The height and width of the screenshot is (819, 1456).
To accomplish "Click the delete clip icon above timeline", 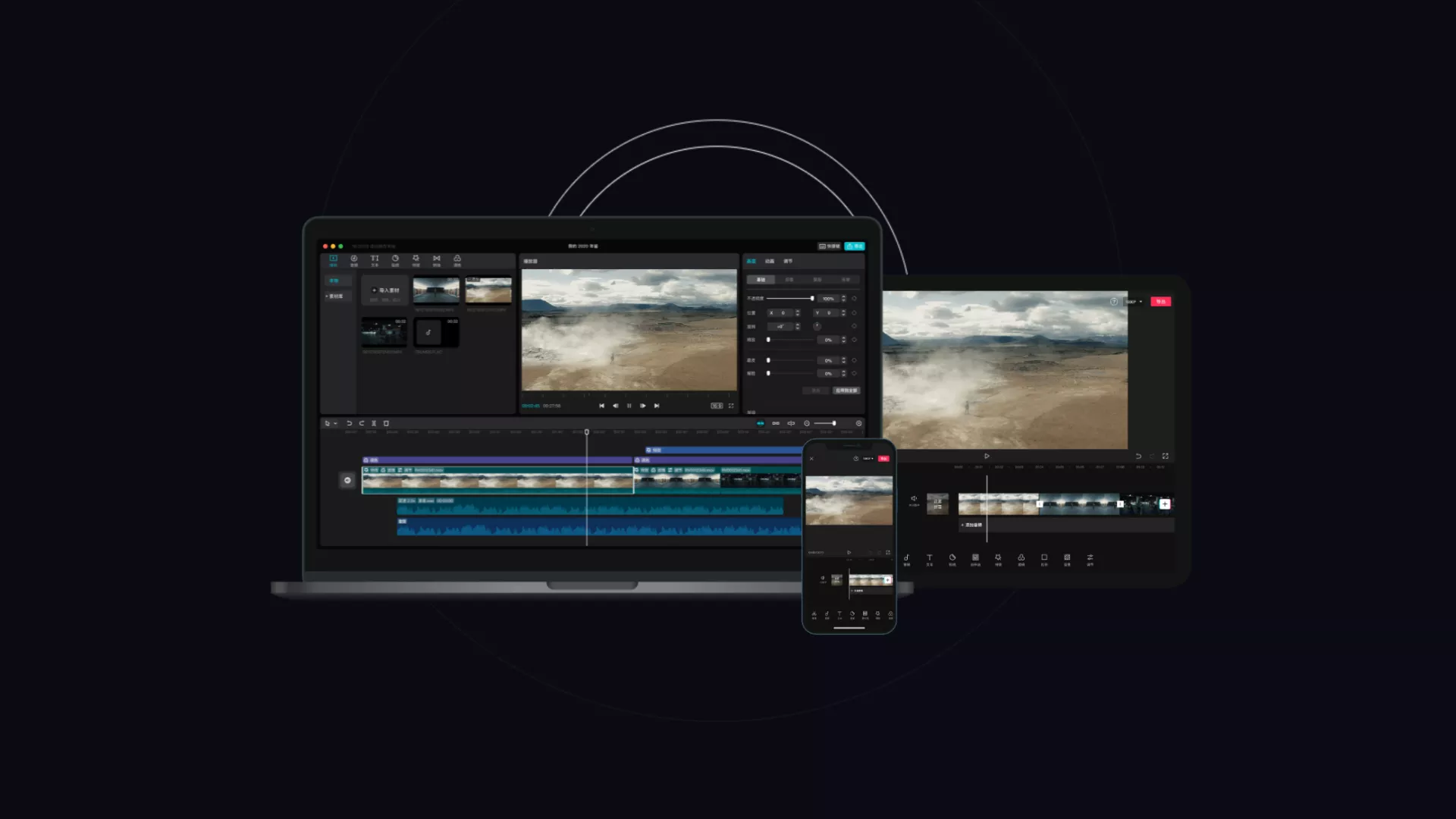I will pos(386,423).
